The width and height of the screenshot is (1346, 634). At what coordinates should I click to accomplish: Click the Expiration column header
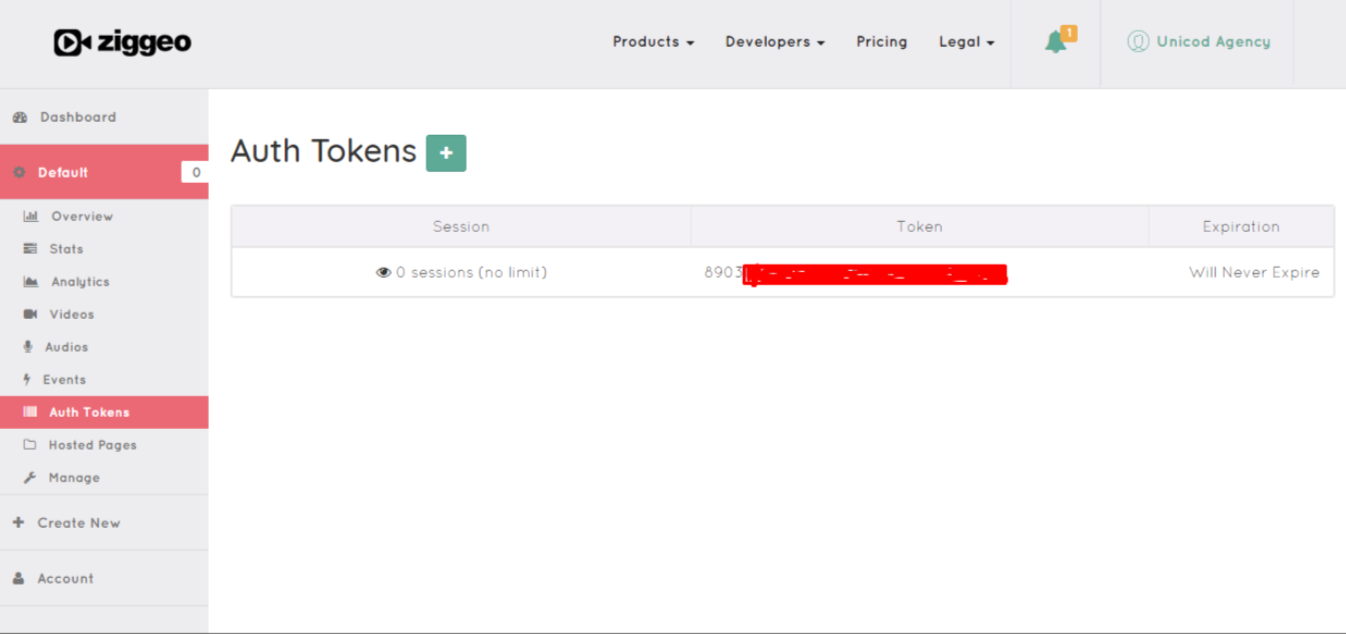coord(1241,227)
